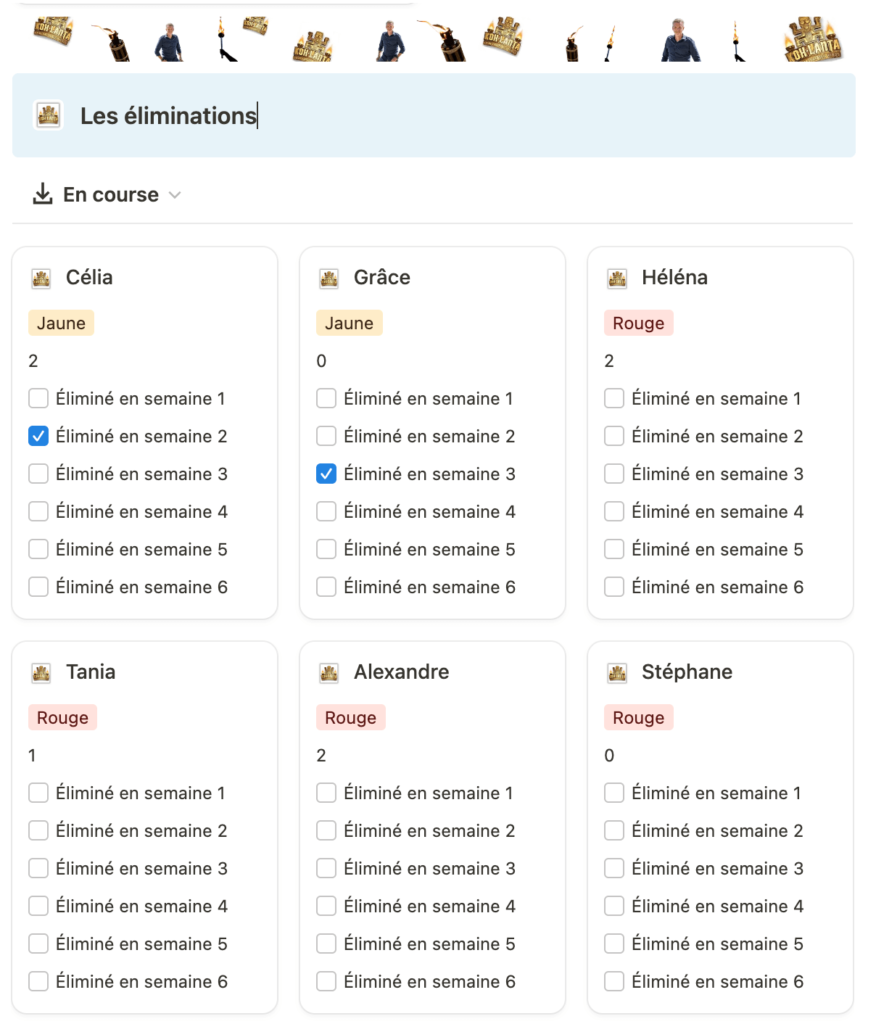Open the Stéphane card title
This screenshot has width=876, height=1024.
(687, 672)
